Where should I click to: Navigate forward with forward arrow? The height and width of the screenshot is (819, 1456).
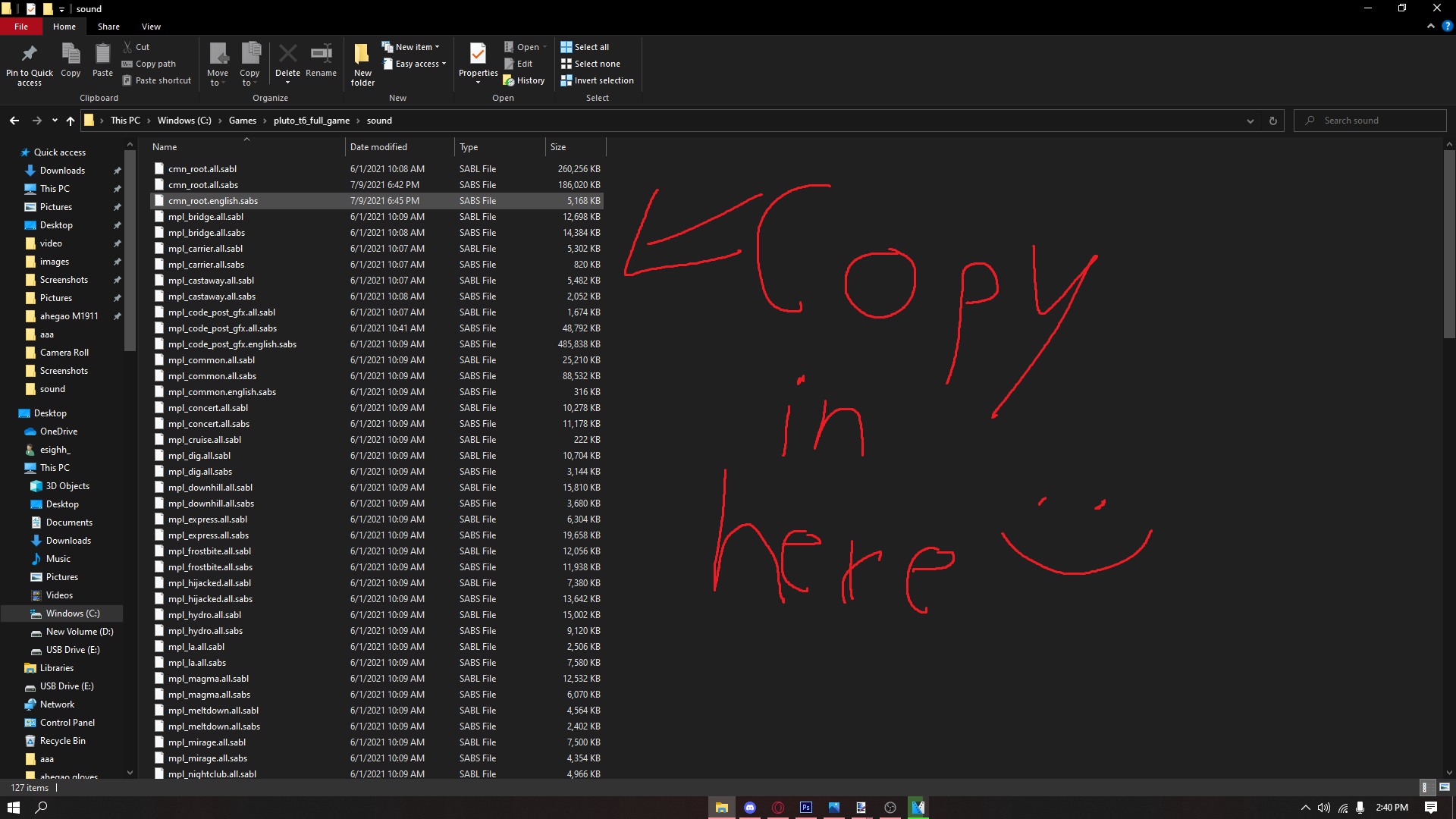click(x=36, y=121)
